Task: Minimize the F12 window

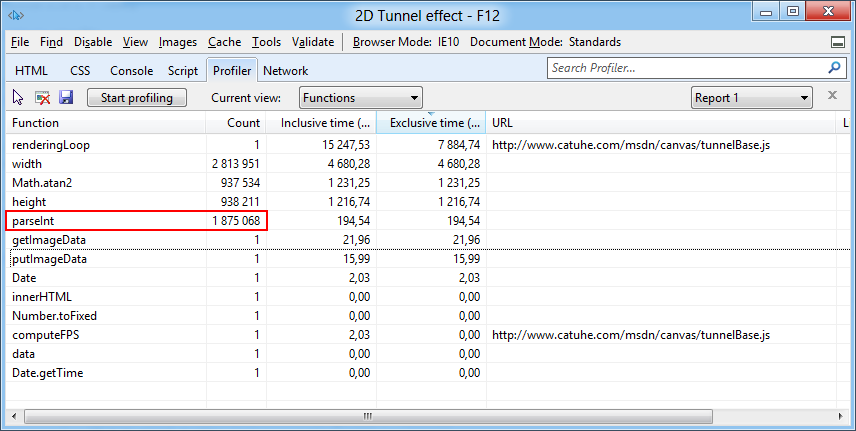Action: click(766, 11)
